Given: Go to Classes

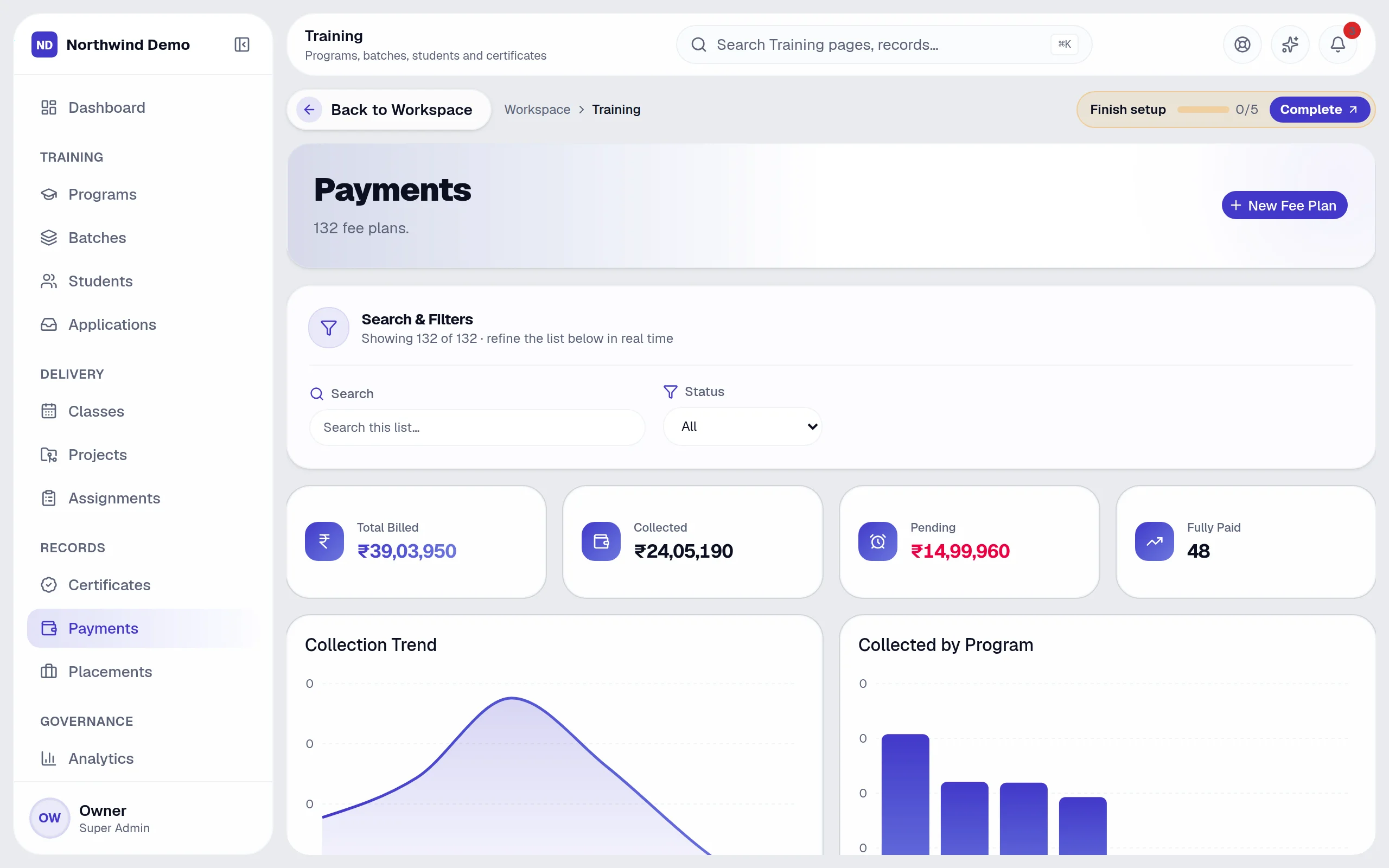Looking at the screenshot, I should pyautogui.click(x=143, y=411).
